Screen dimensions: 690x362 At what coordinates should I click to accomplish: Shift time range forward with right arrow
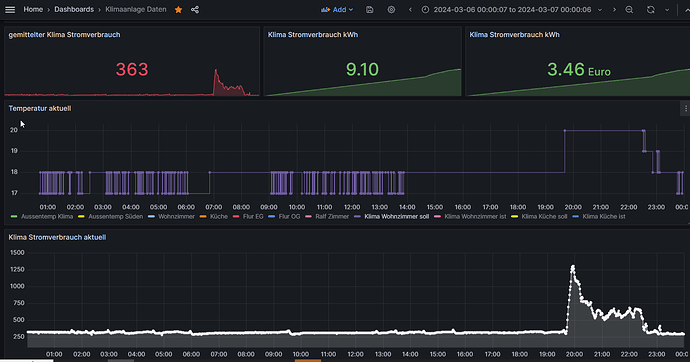click(614, 10)
